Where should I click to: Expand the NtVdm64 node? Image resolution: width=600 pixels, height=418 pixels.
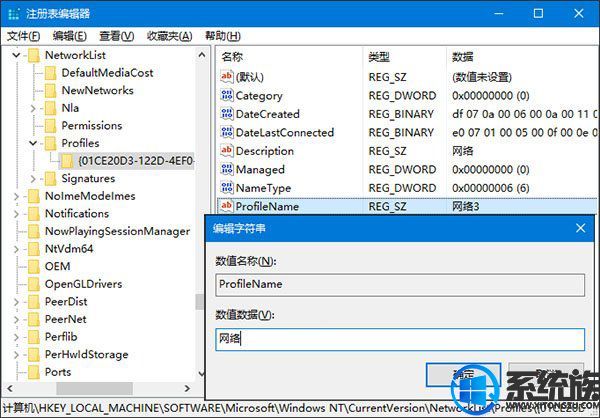tap(16, 249)
